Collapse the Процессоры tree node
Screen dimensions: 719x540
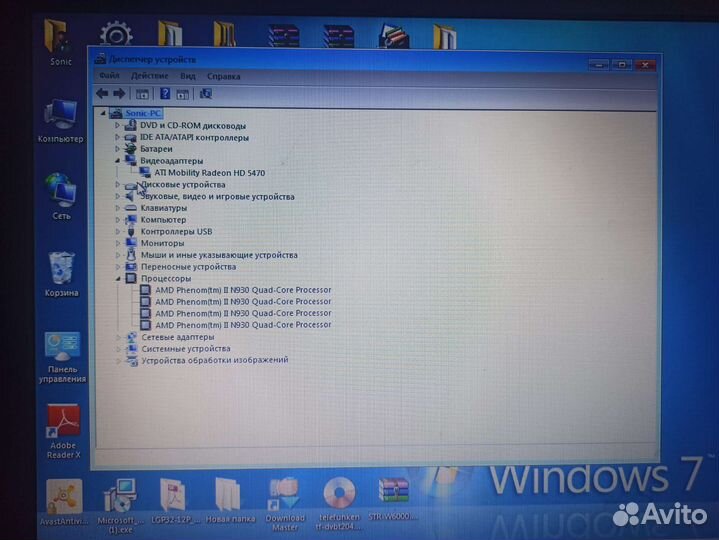(x=117, y=279)
